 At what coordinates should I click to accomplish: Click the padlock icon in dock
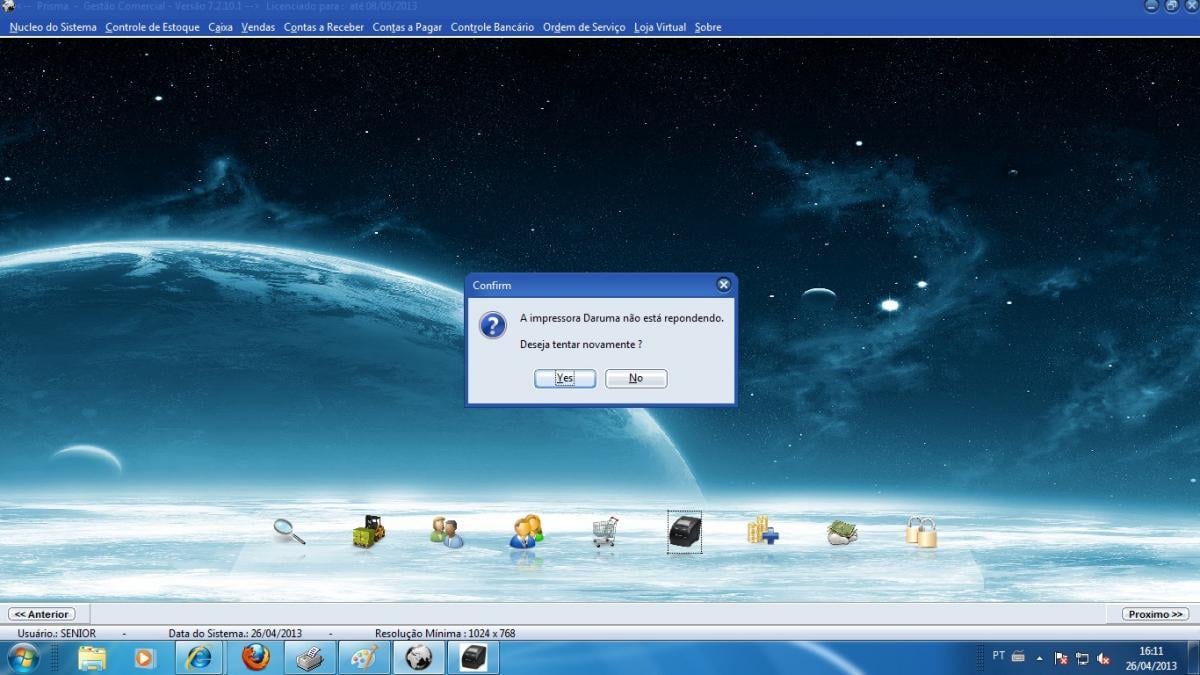(921, 532)
